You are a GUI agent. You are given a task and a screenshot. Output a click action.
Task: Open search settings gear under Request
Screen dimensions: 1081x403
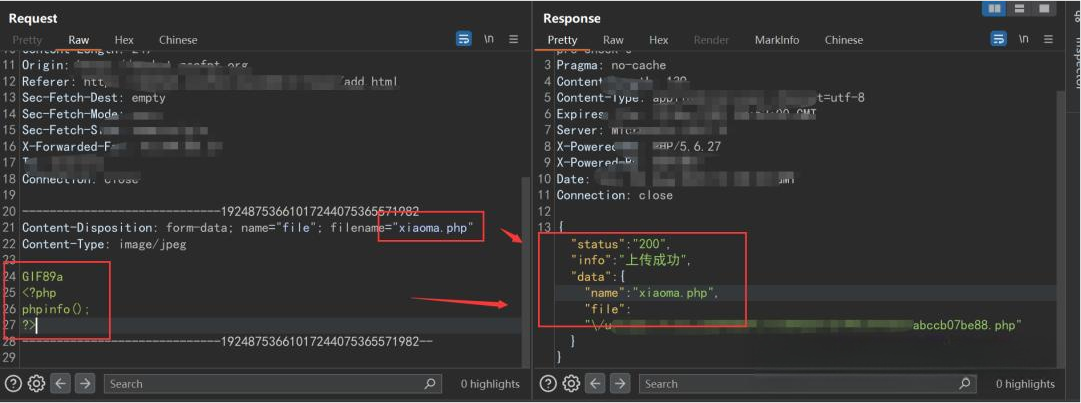point(37,384)
